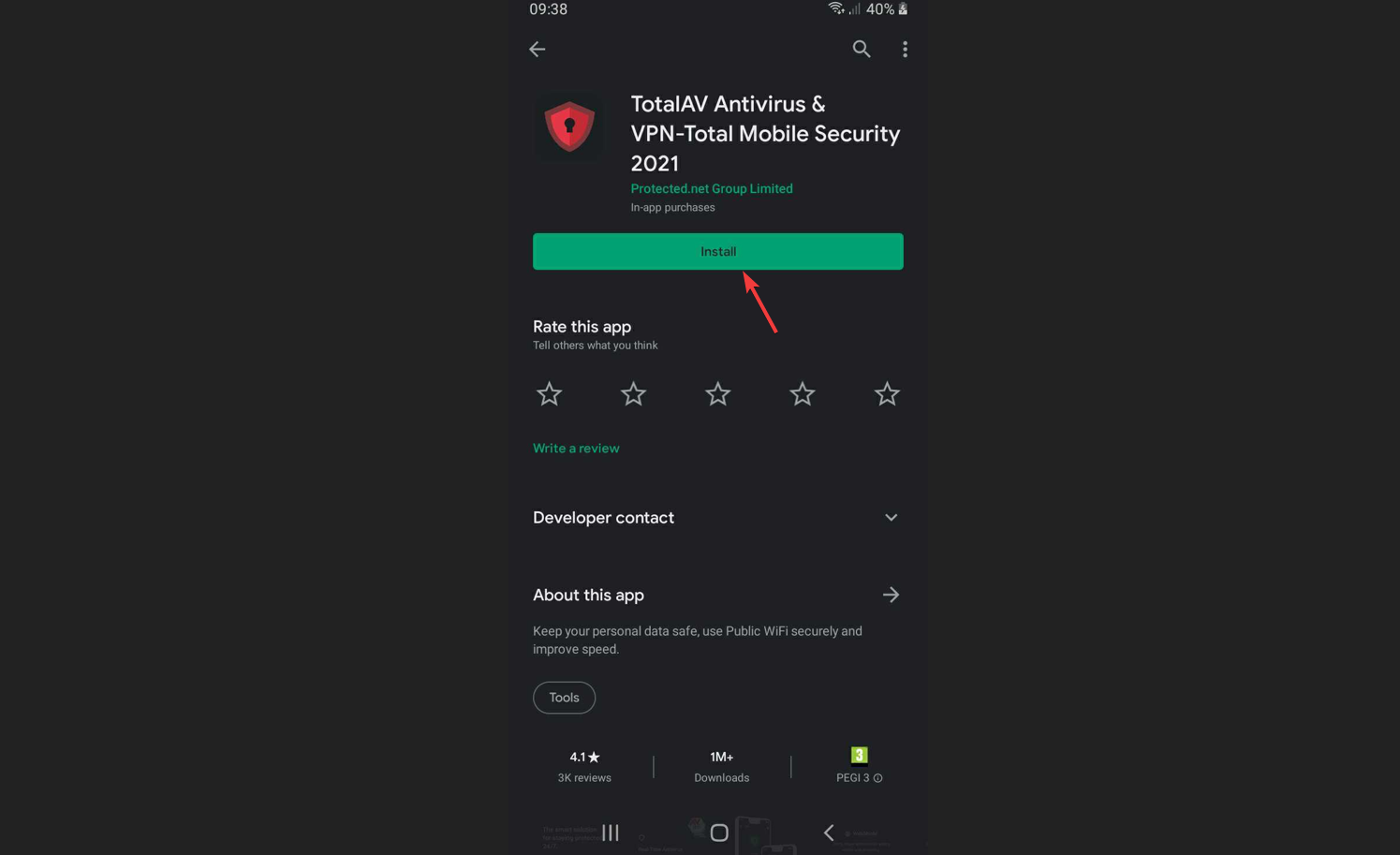Tap the About this app heading
This screenshot has height=855, width=1400.
pos(588,595)
